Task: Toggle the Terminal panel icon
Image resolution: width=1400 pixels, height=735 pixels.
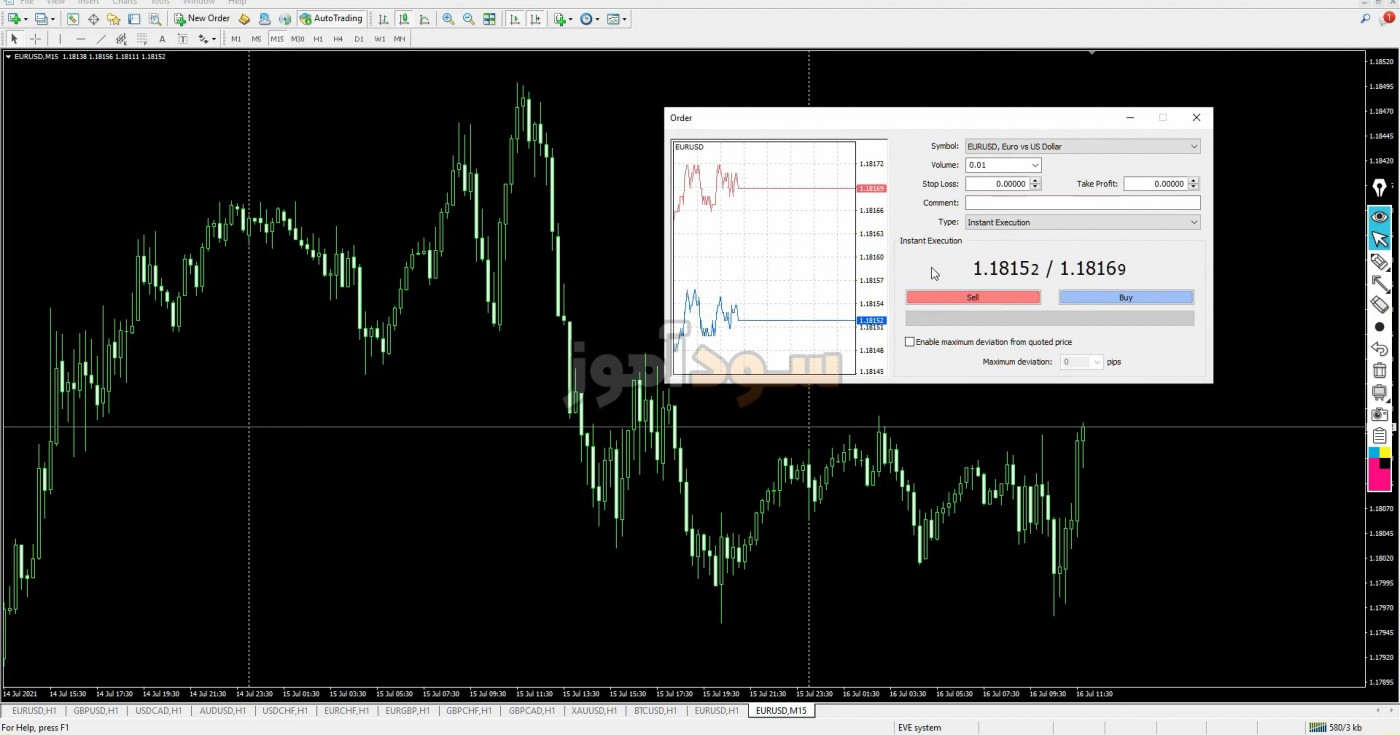Action: pos(134,18)
